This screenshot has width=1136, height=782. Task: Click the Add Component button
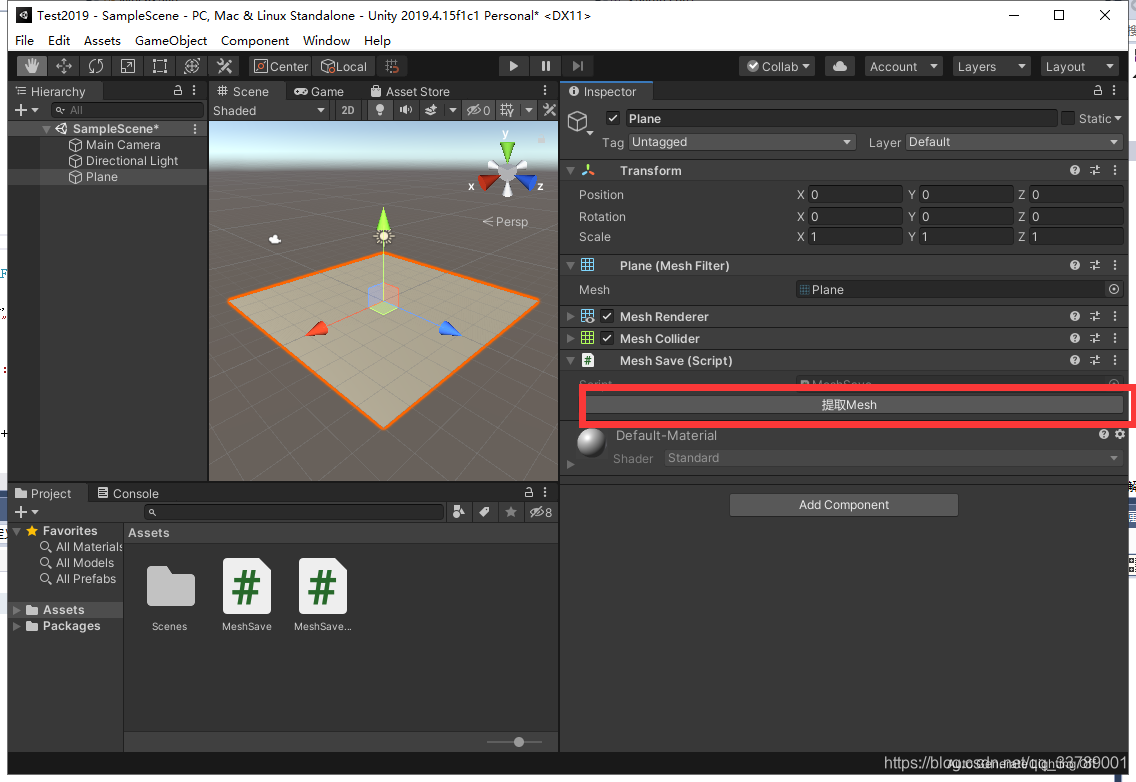(843, 505)
